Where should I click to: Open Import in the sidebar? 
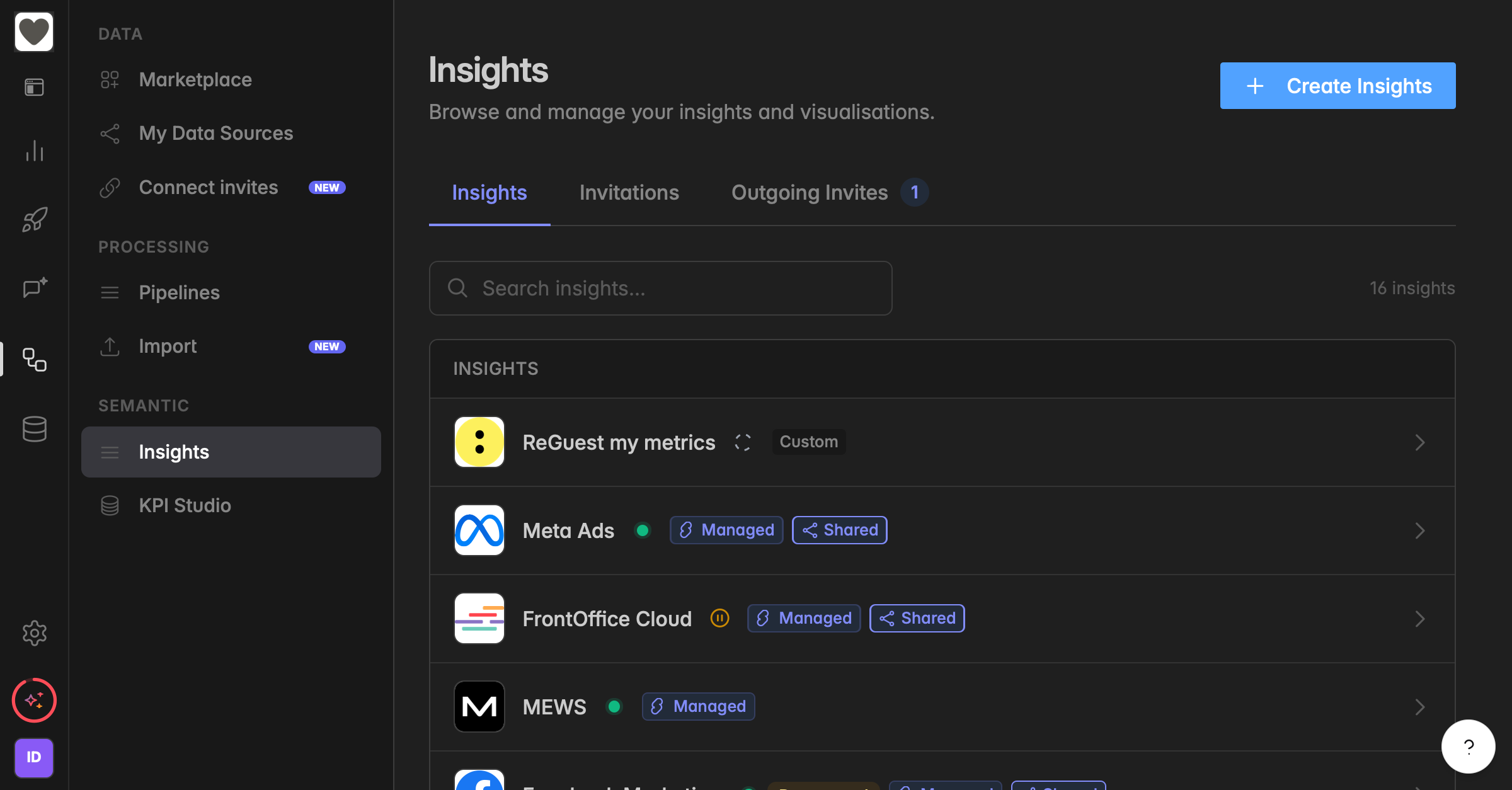(231, 346)
